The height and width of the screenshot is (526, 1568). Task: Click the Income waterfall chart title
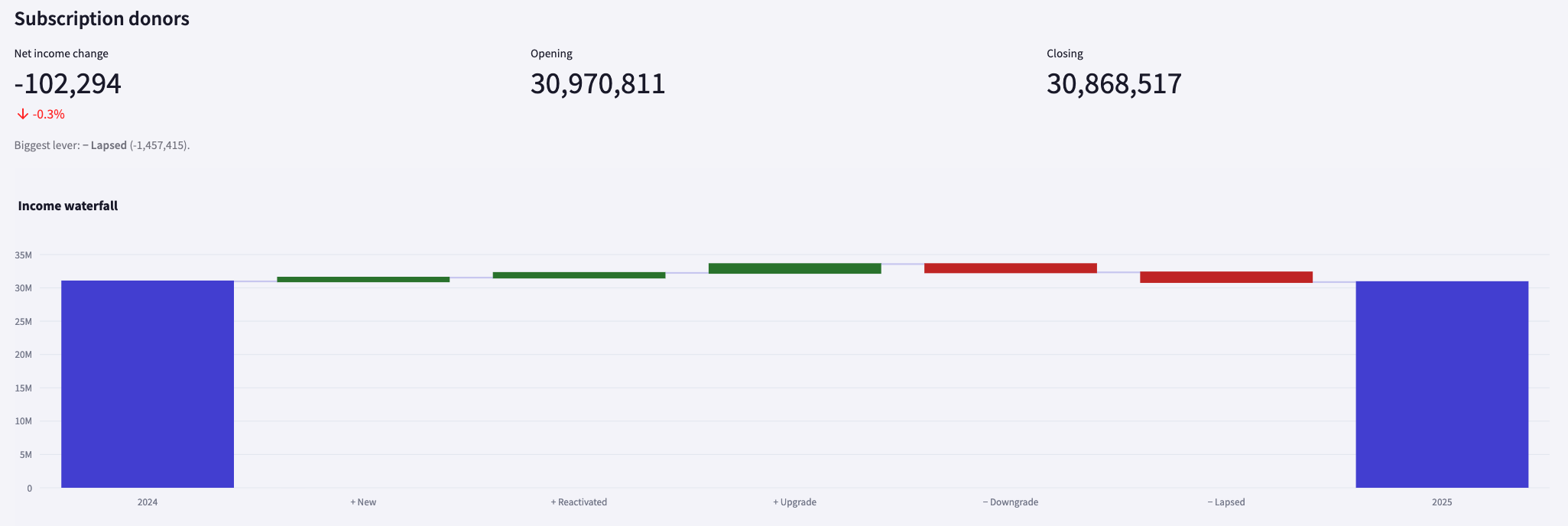pyautogui.click(x=68, y=206)
